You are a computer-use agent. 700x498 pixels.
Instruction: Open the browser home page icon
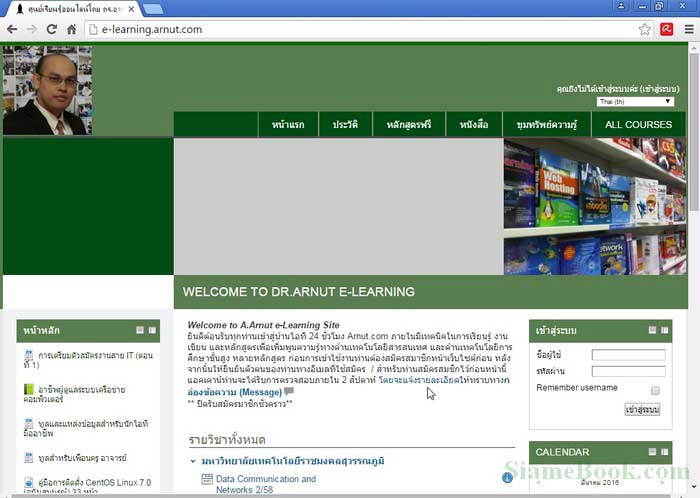71,29
